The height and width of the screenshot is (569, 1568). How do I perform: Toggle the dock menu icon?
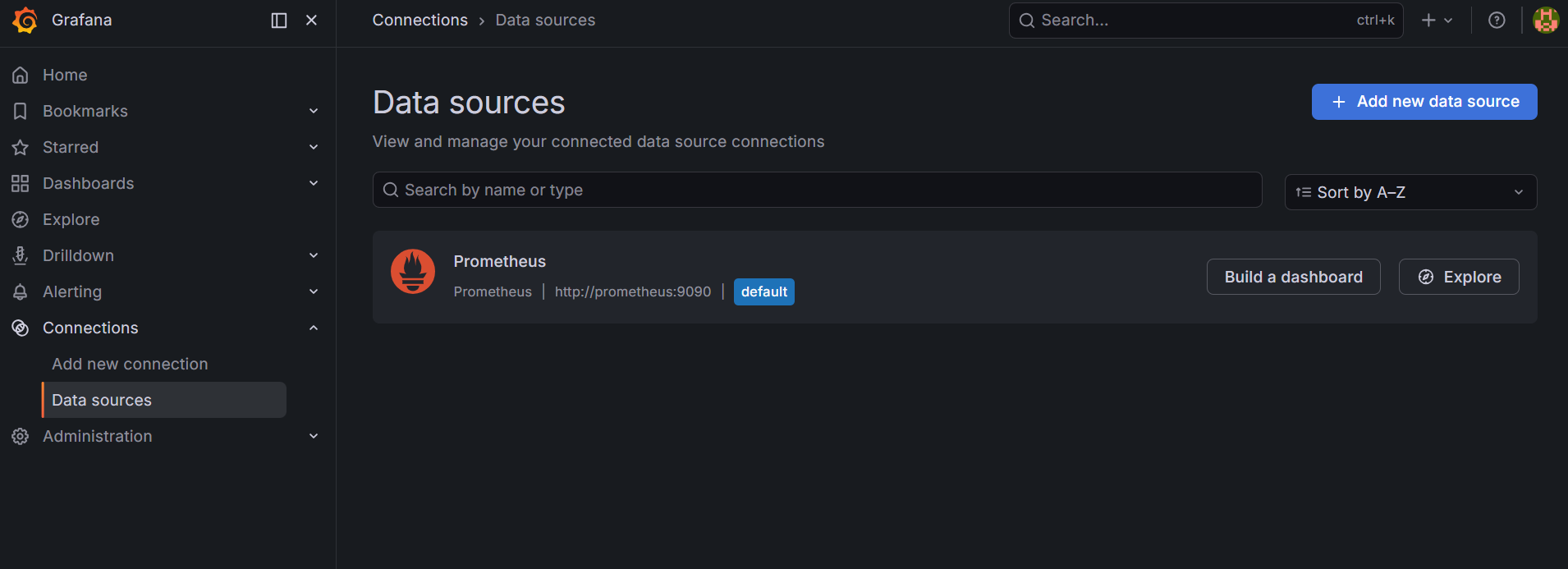pyautogui.click(x=279, y=21)
